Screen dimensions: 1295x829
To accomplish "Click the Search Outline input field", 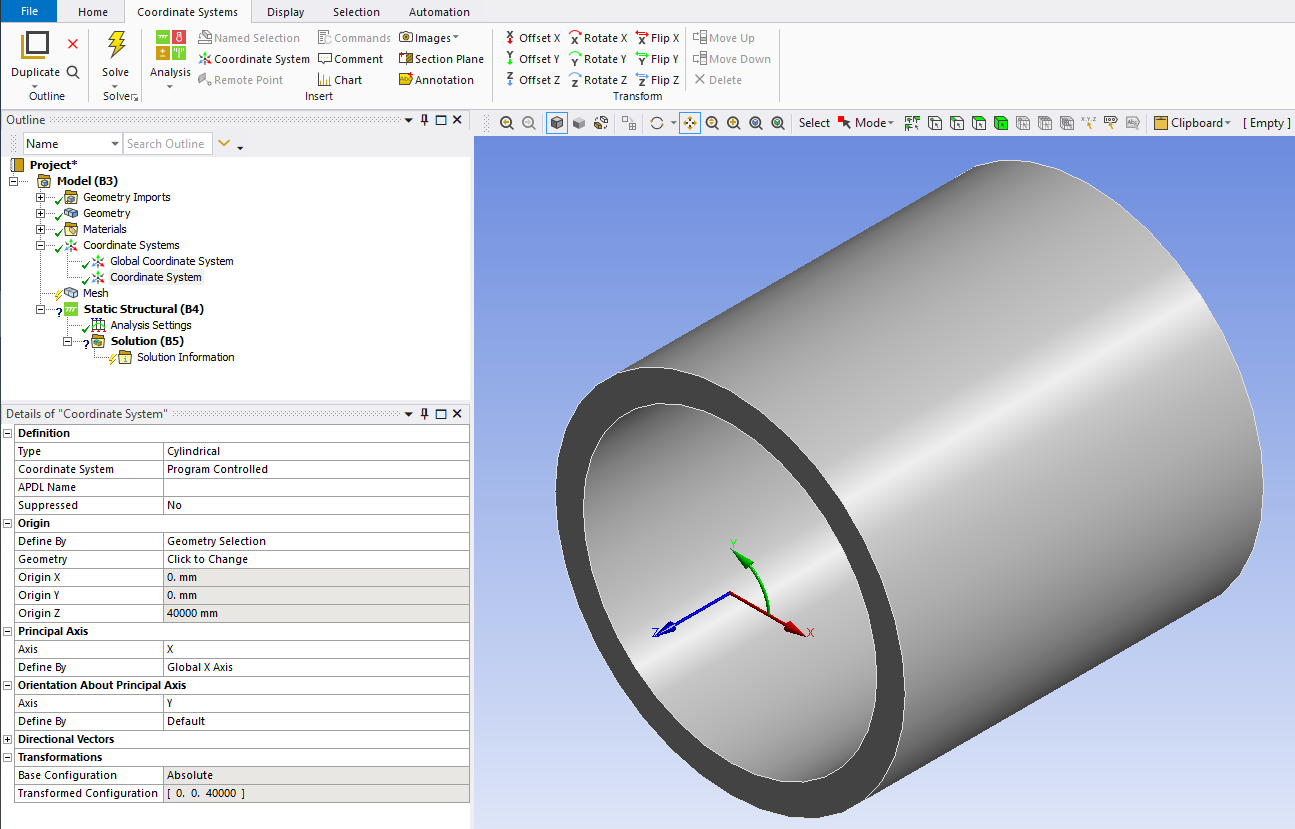I will point(167,144).
